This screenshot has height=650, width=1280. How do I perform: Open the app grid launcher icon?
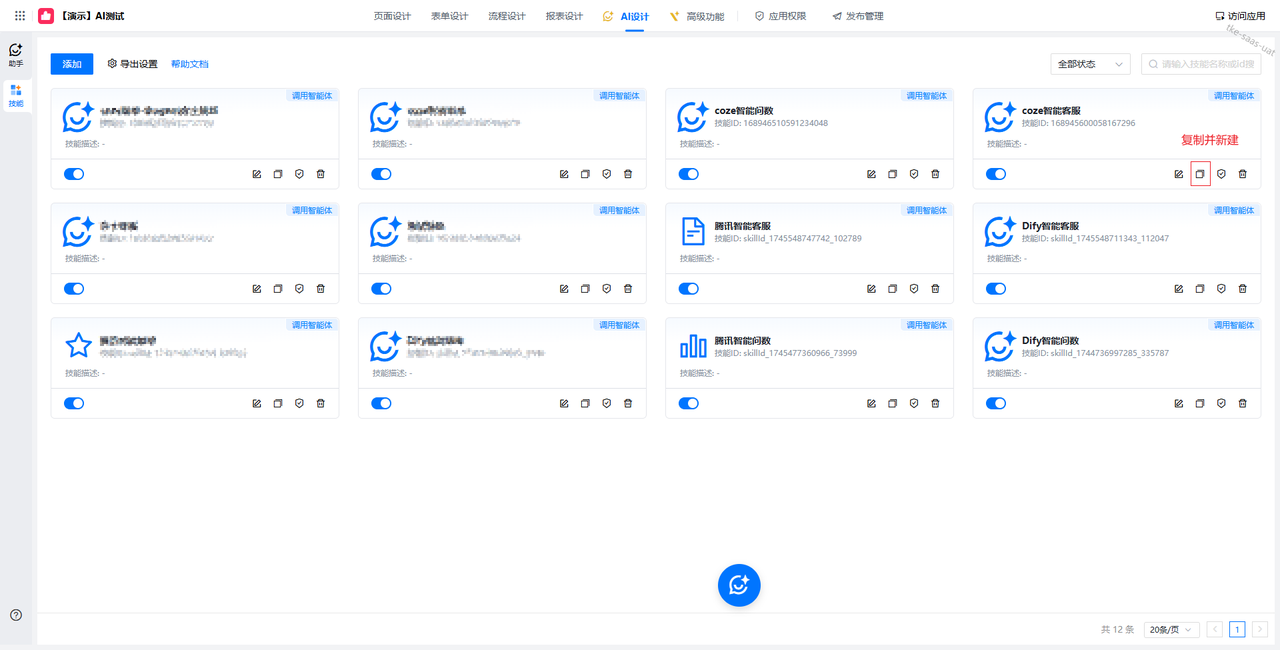tap(20, 16)
